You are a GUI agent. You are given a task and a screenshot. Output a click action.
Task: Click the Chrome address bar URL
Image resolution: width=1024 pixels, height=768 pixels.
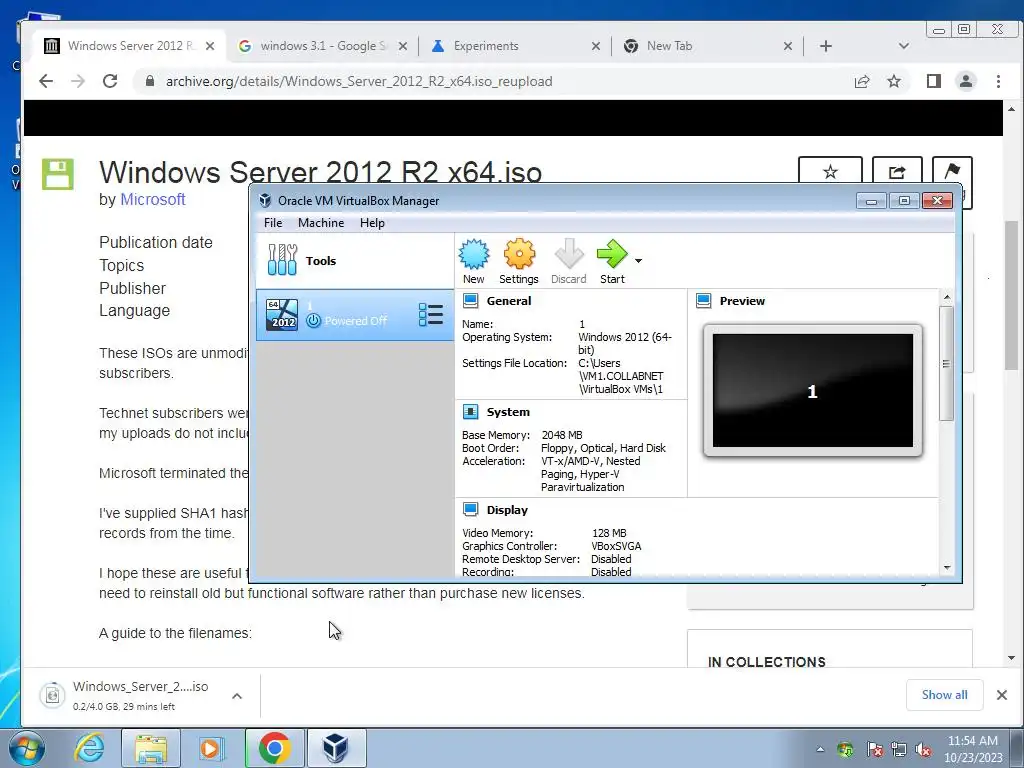[359, 82]
